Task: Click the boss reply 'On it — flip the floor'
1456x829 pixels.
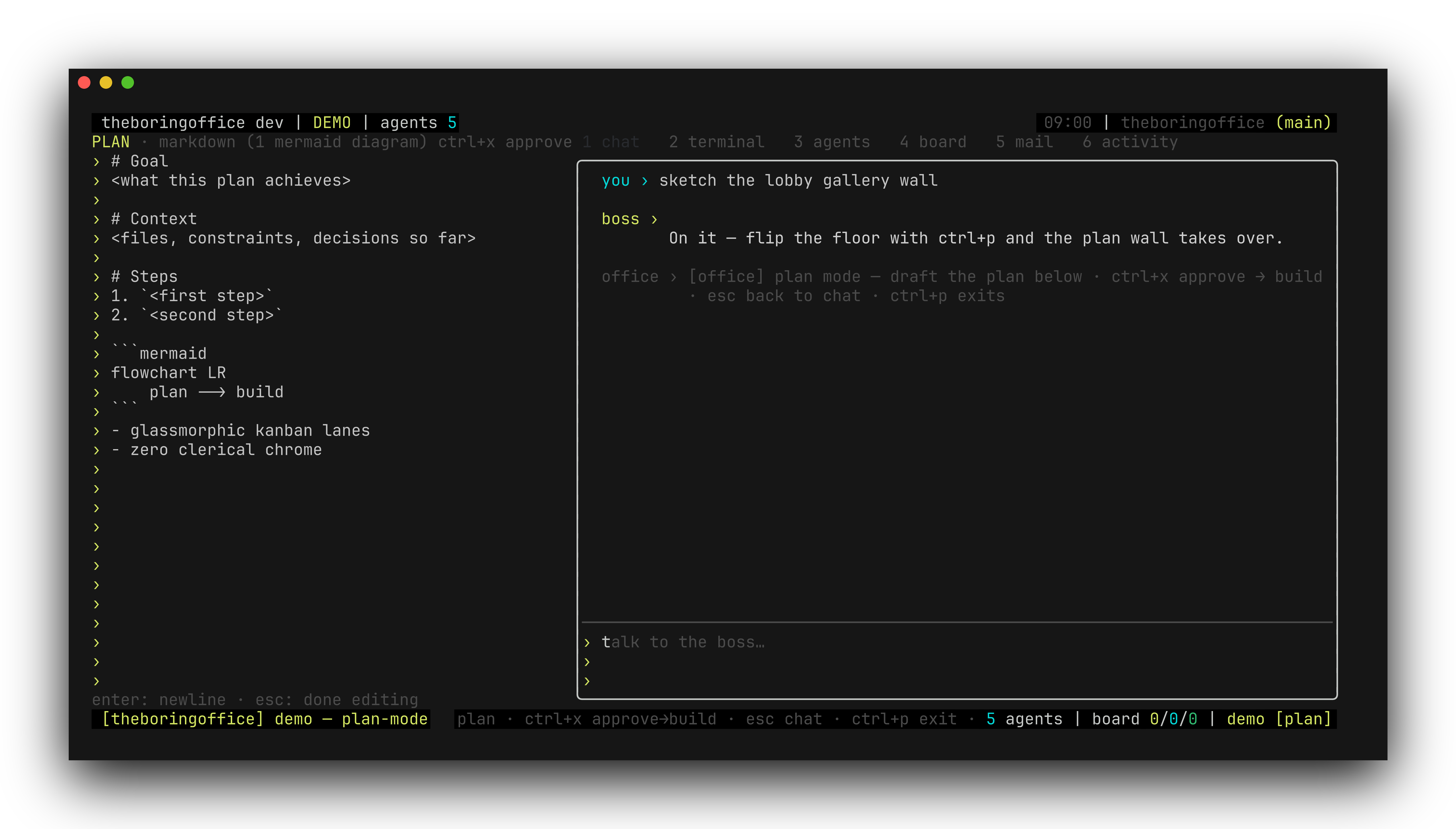Action: coord(976,238)
